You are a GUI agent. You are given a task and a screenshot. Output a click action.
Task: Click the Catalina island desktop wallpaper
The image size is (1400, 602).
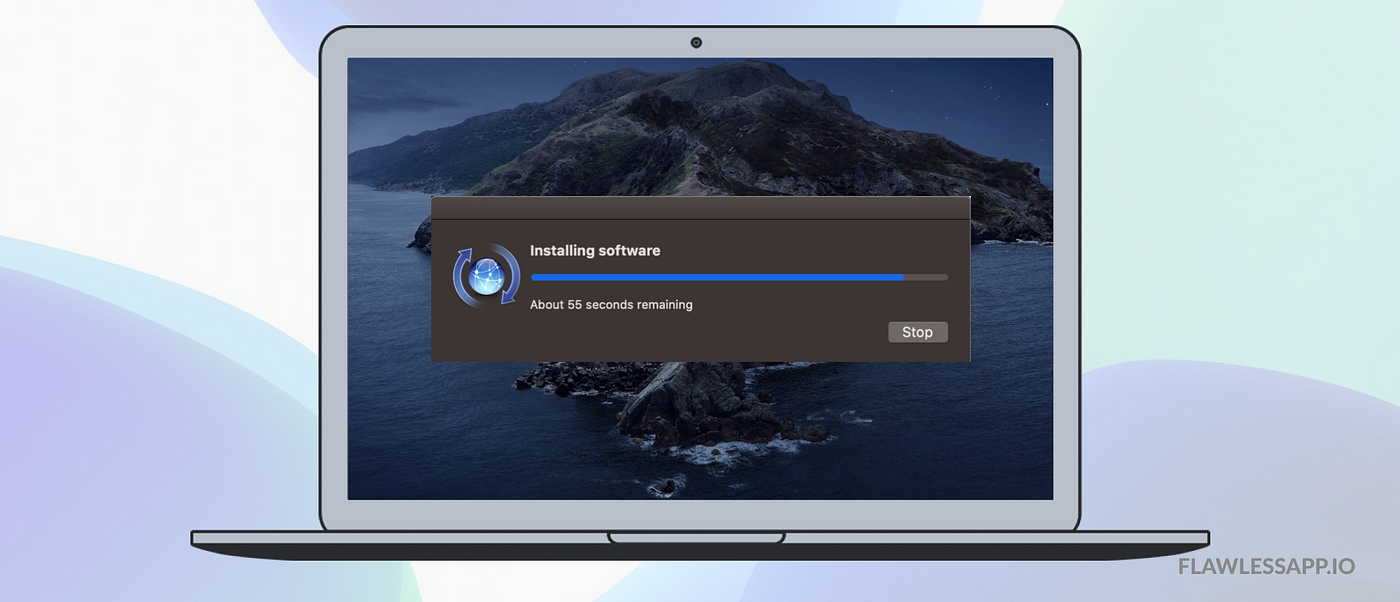700,130
